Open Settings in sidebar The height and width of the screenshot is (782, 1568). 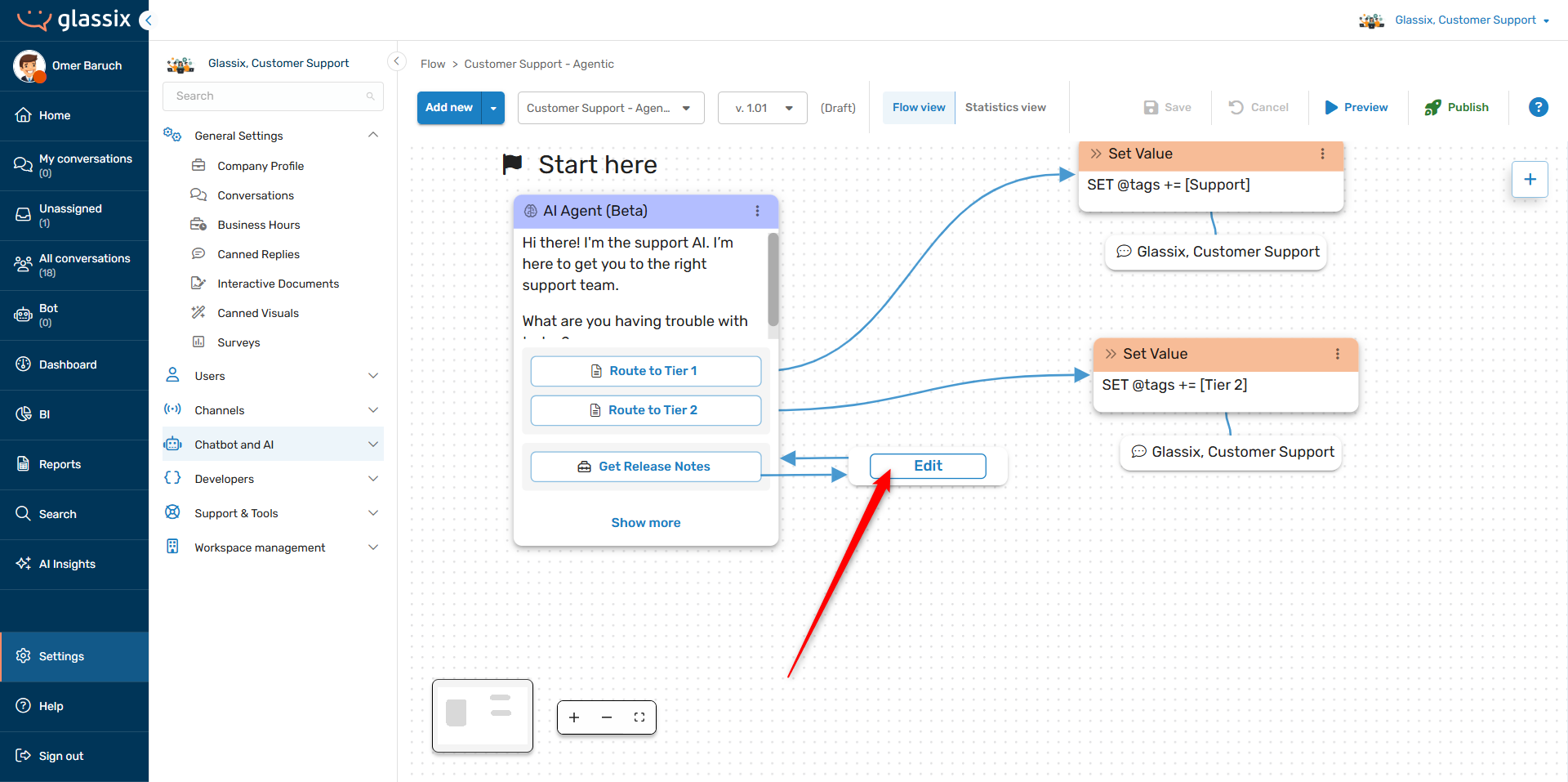[x=74, y=656]
